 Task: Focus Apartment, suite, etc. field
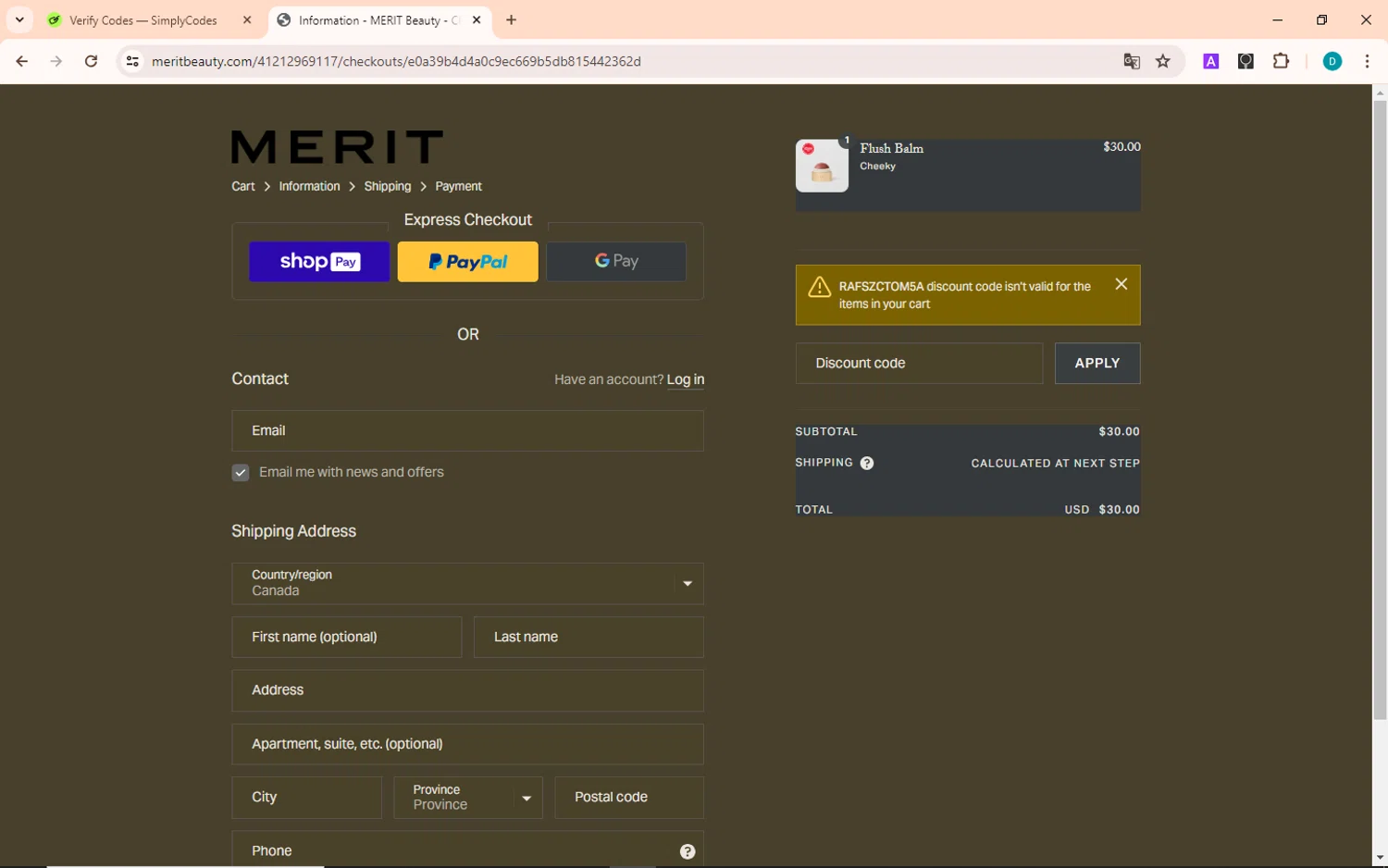pyautogui.click(x=467, y=744)
